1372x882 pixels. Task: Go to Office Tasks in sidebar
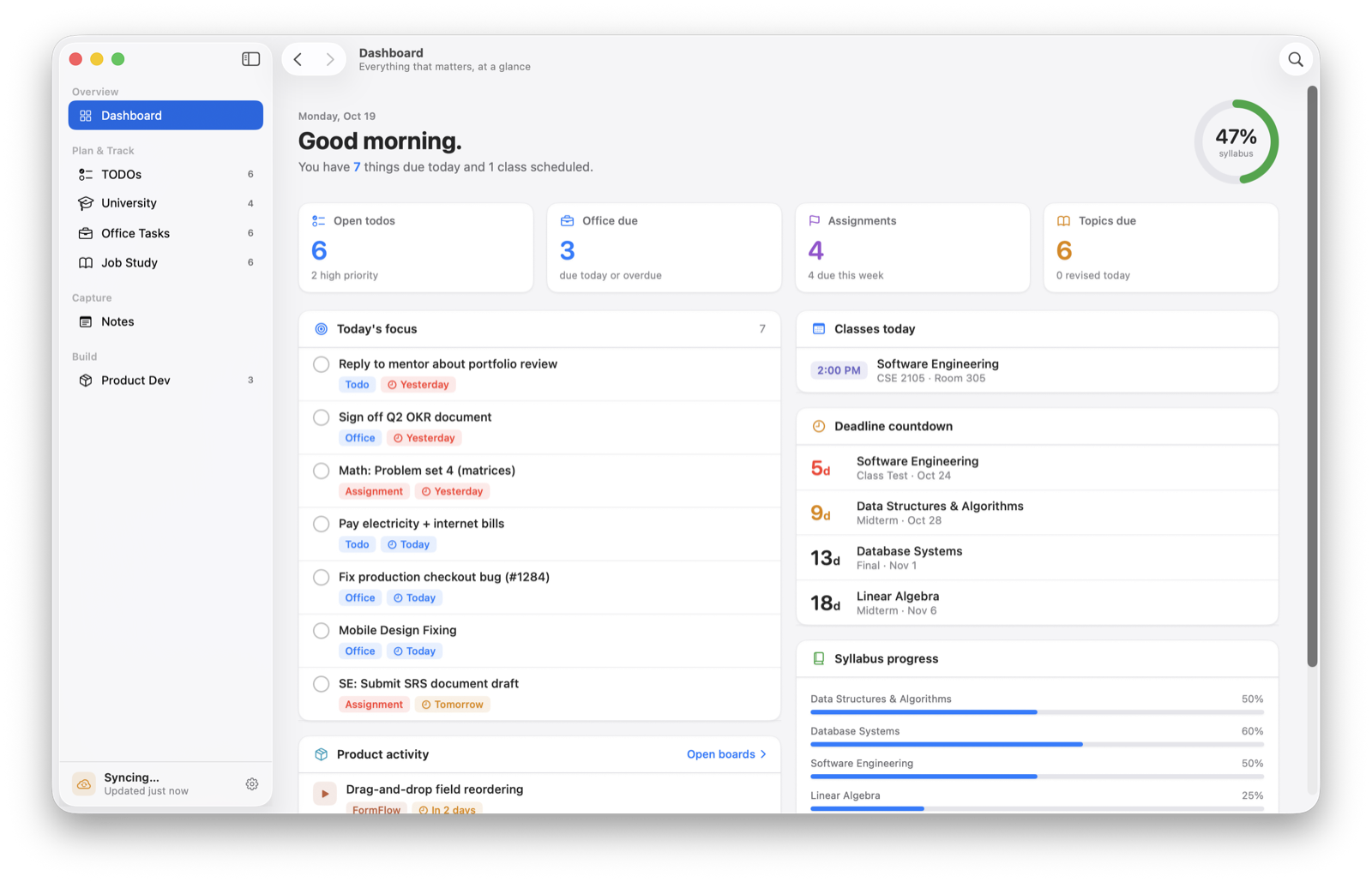(165, 233)
